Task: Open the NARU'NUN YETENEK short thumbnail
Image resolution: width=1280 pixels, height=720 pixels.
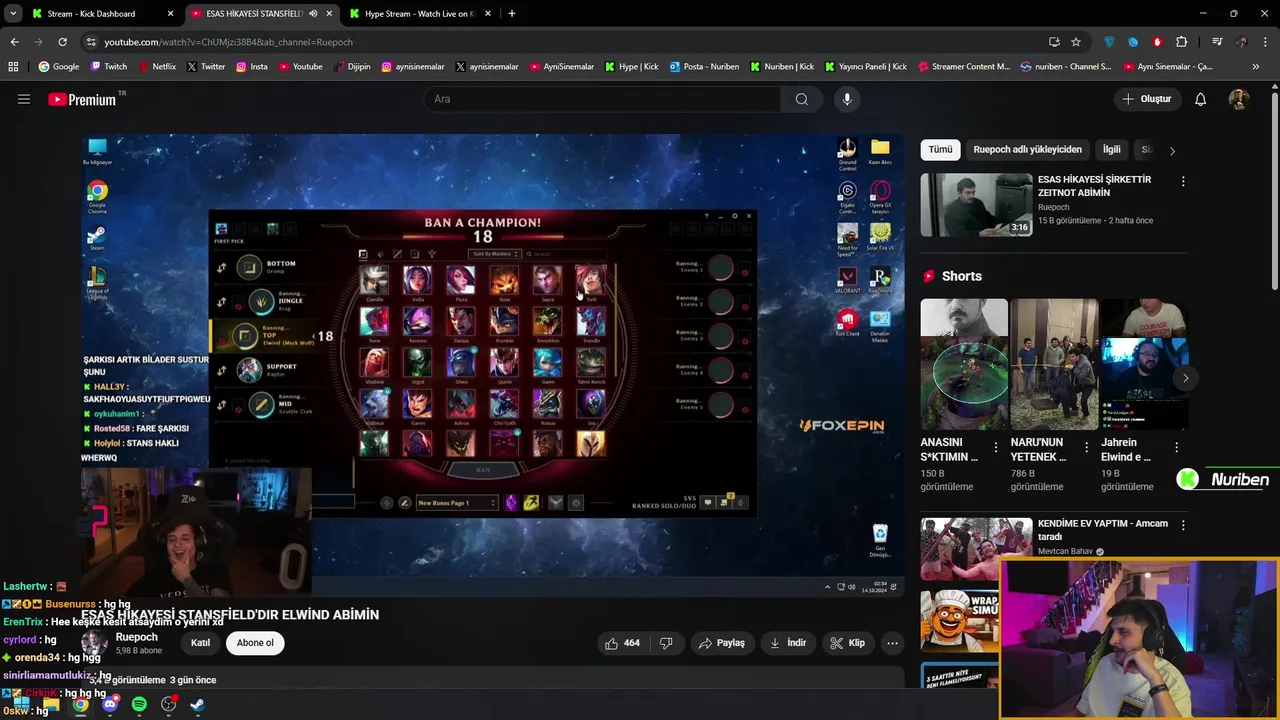Action: (x=1054, y=364)
